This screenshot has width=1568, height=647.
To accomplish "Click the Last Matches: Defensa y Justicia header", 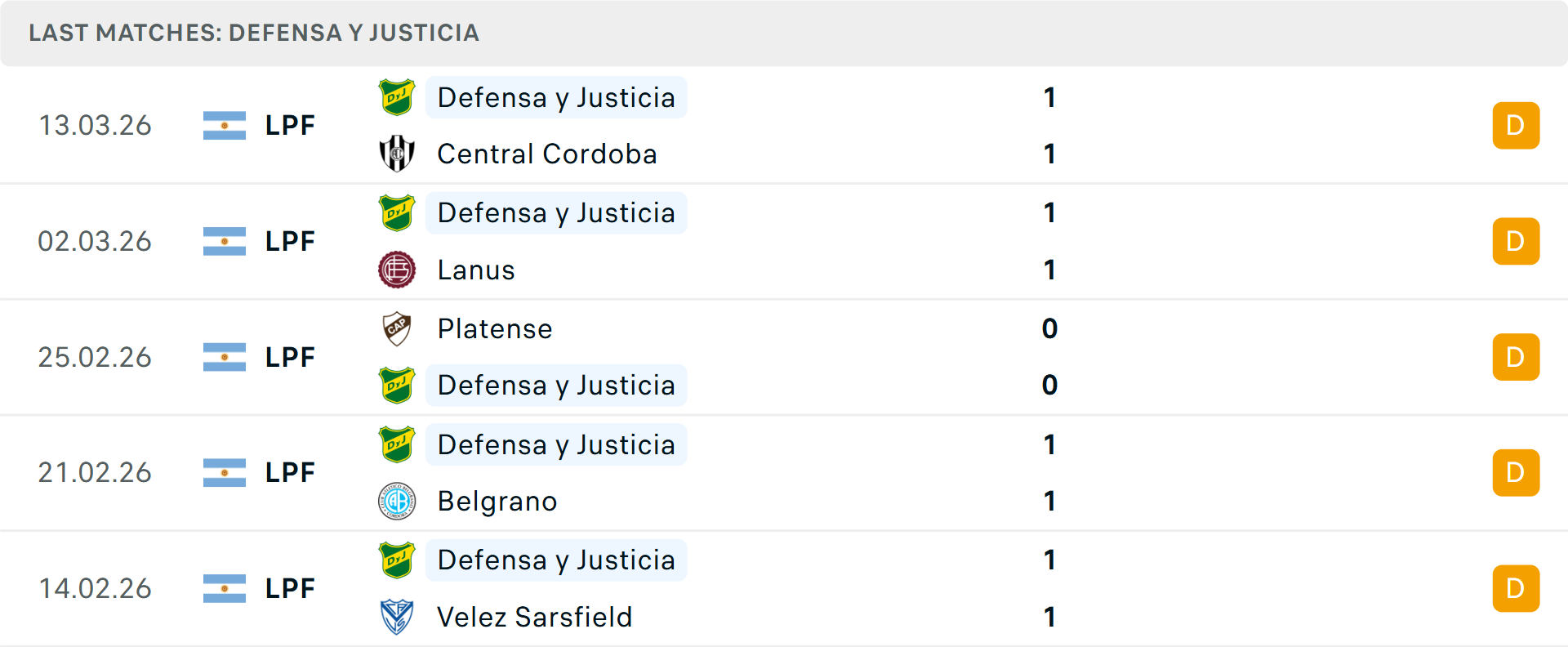I will (x=254, y=33).
